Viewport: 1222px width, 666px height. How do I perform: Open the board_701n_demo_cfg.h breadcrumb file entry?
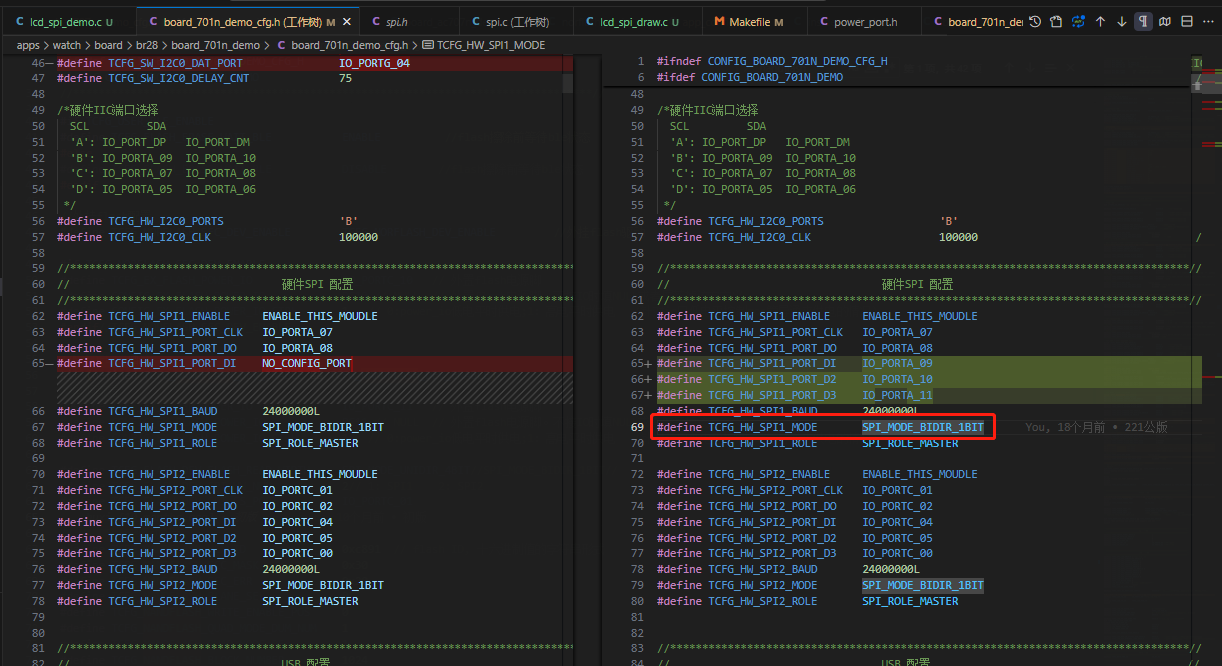tap(349, 45)
